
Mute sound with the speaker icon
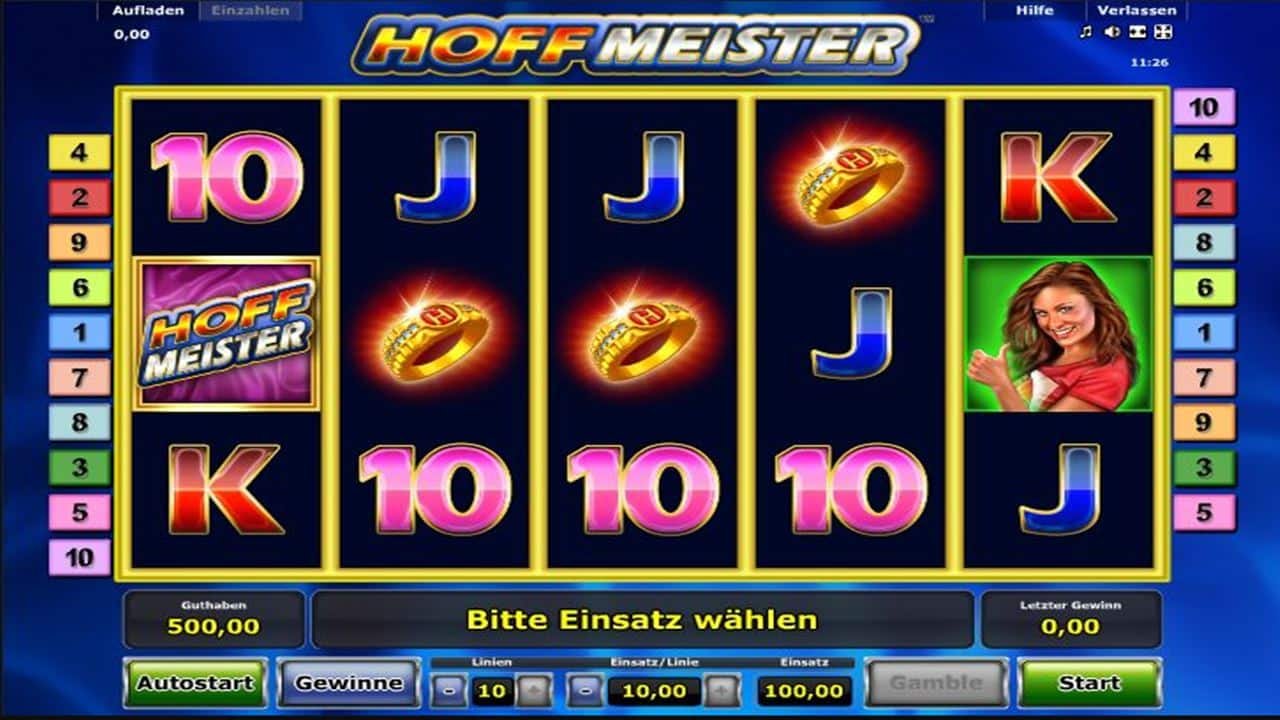click(1111, 32)
